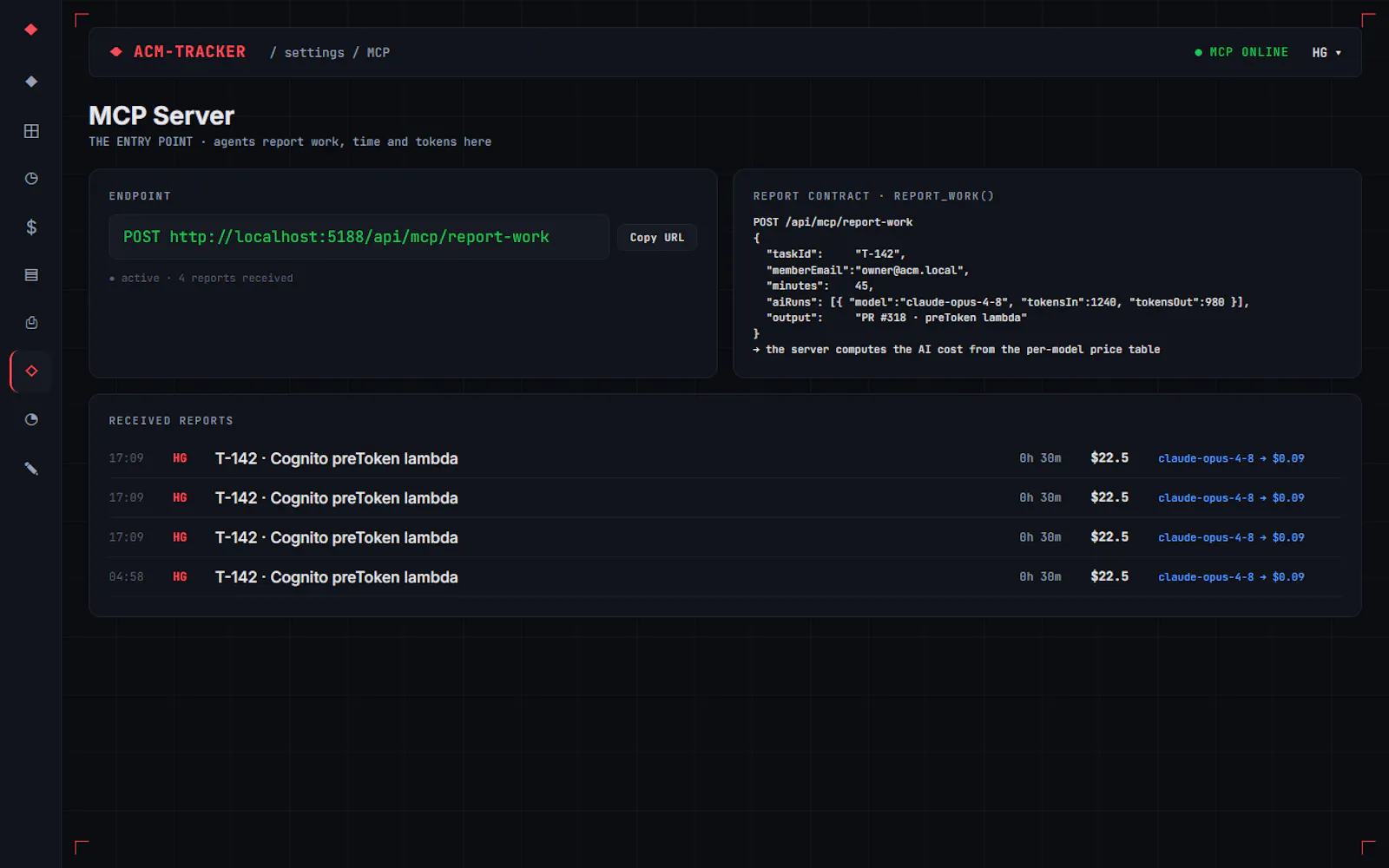Click the REPORT CONTRACT · REPORT_WORK() header
This screenshot has width=1389, height=868.
[x=873, y=196]
